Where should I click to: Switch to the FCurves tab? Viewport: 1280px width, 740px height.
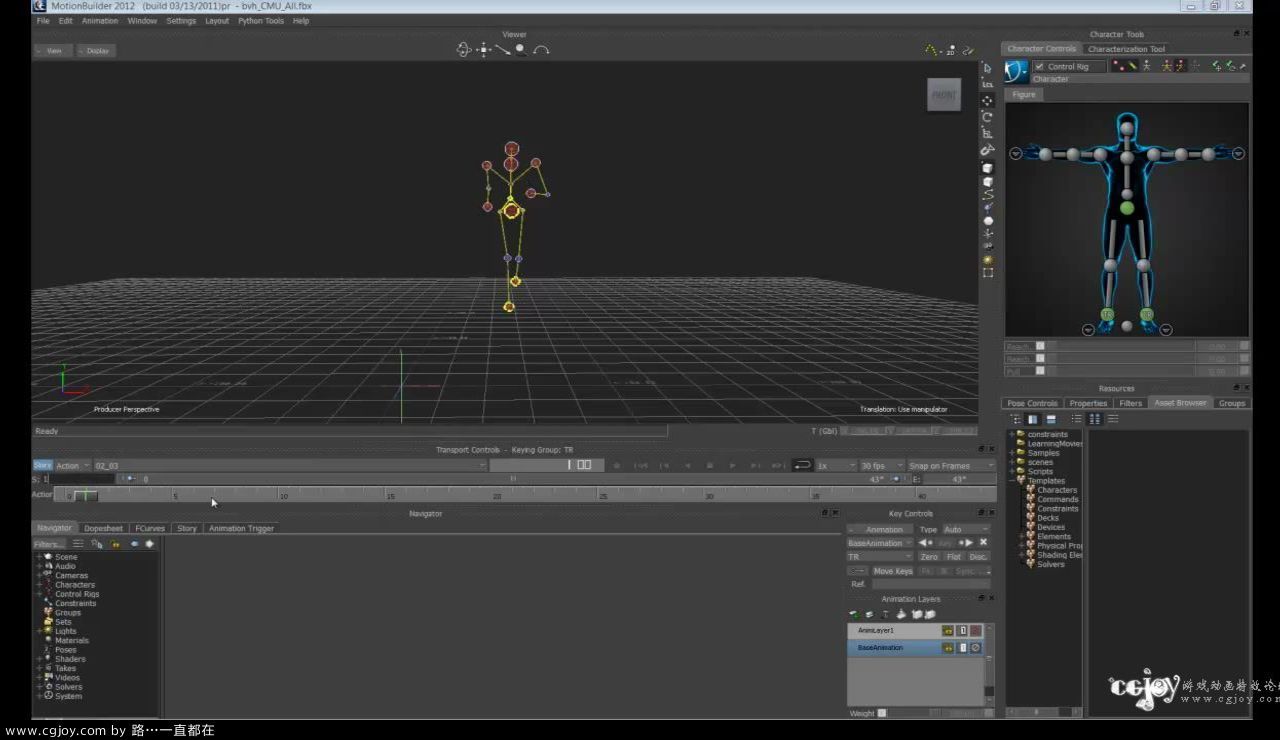click(150, 528)
